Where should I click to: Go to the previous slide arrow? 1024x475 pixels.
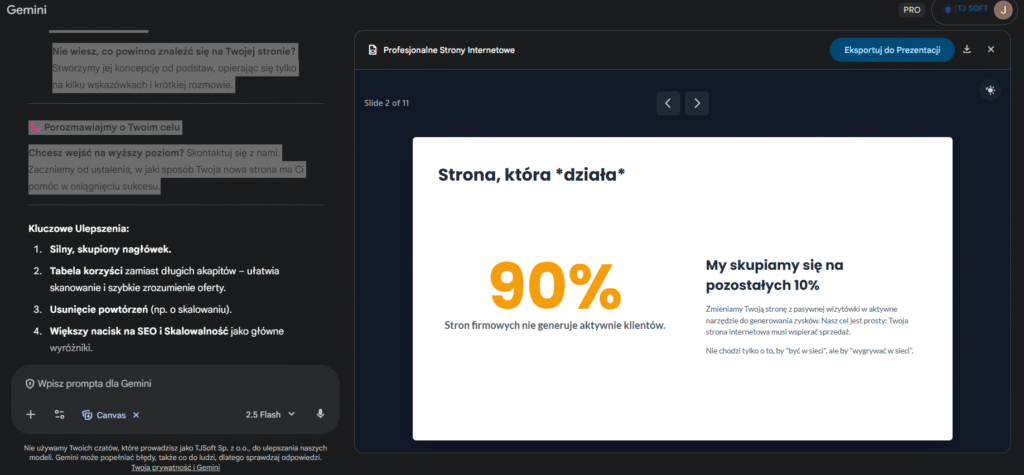pyautogui.click(x=668, y=103)
